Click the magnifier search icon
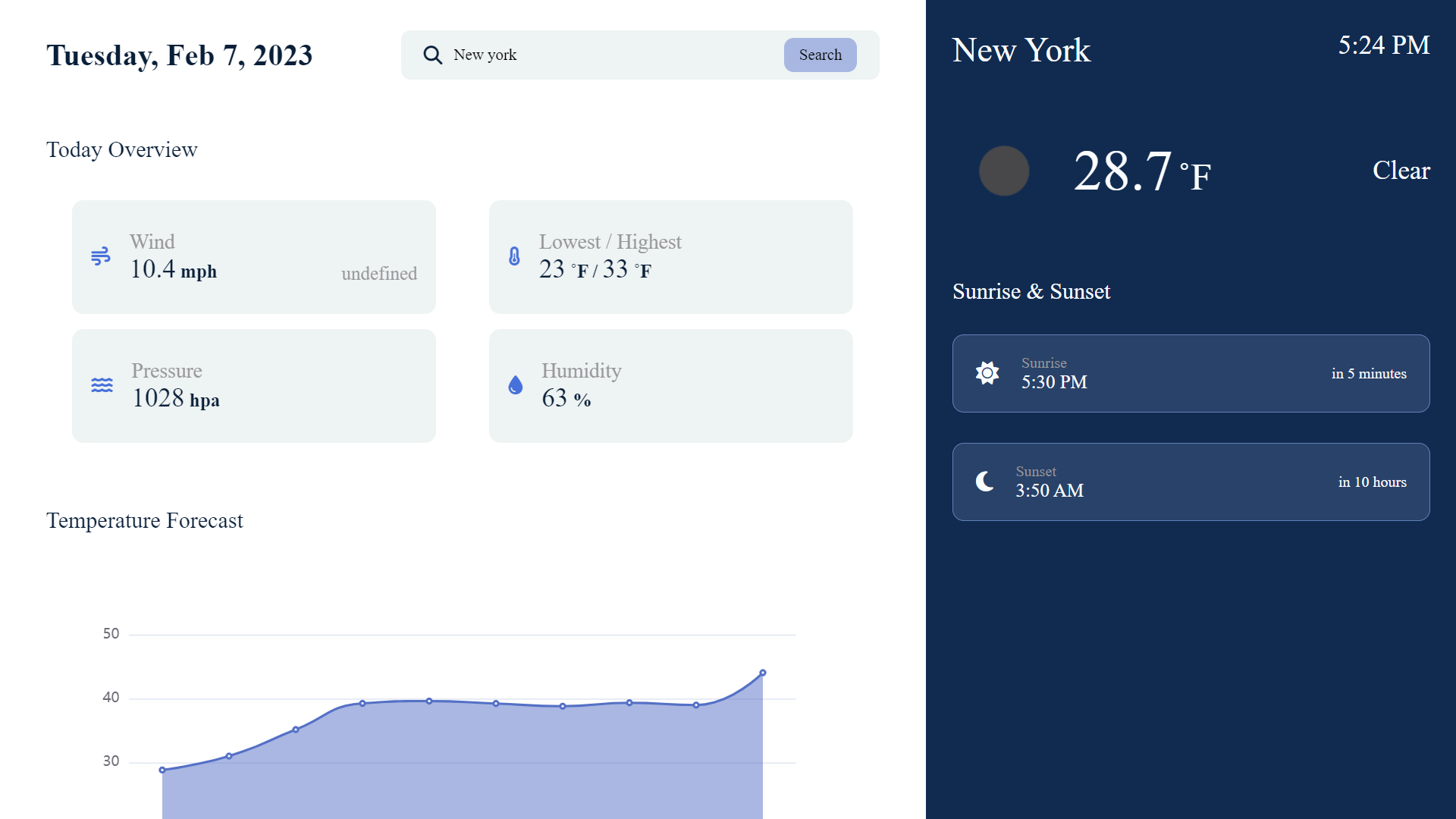This screenshot has height=819, width=1456. point(432,55)
